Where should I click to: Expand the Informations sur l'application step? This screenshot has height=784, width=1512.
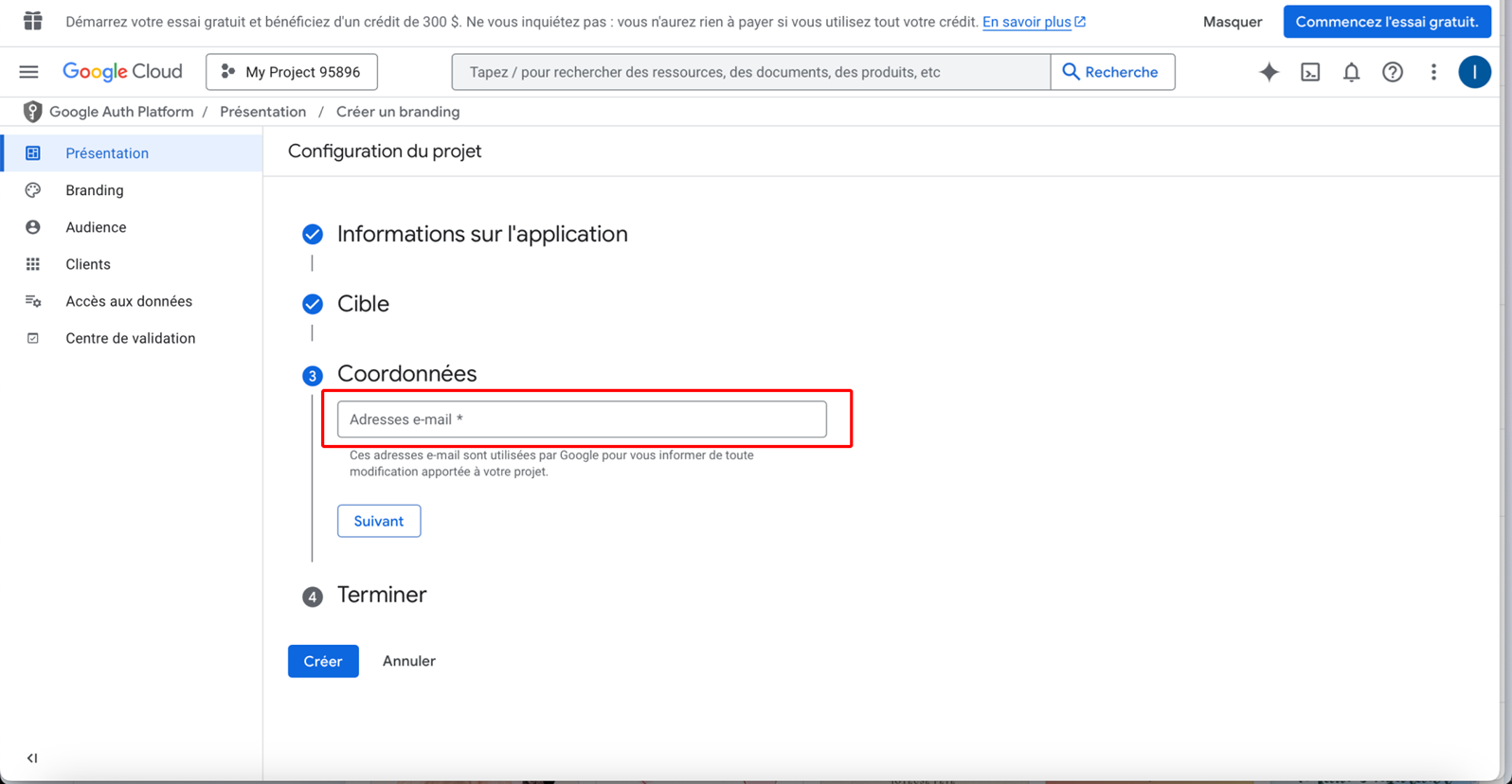(481, 234)
